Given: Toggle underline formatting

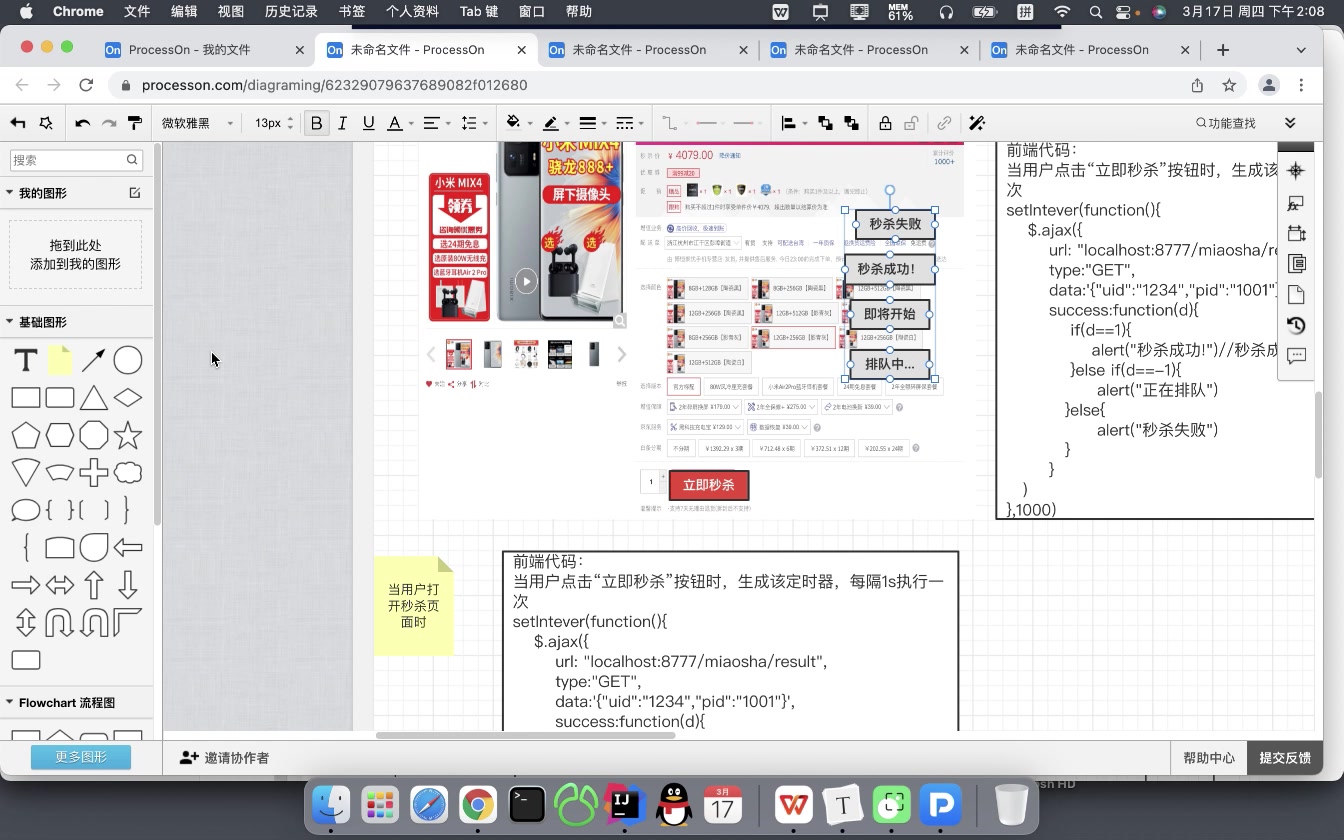Looking at the screenshot, I should pos(368,123).
